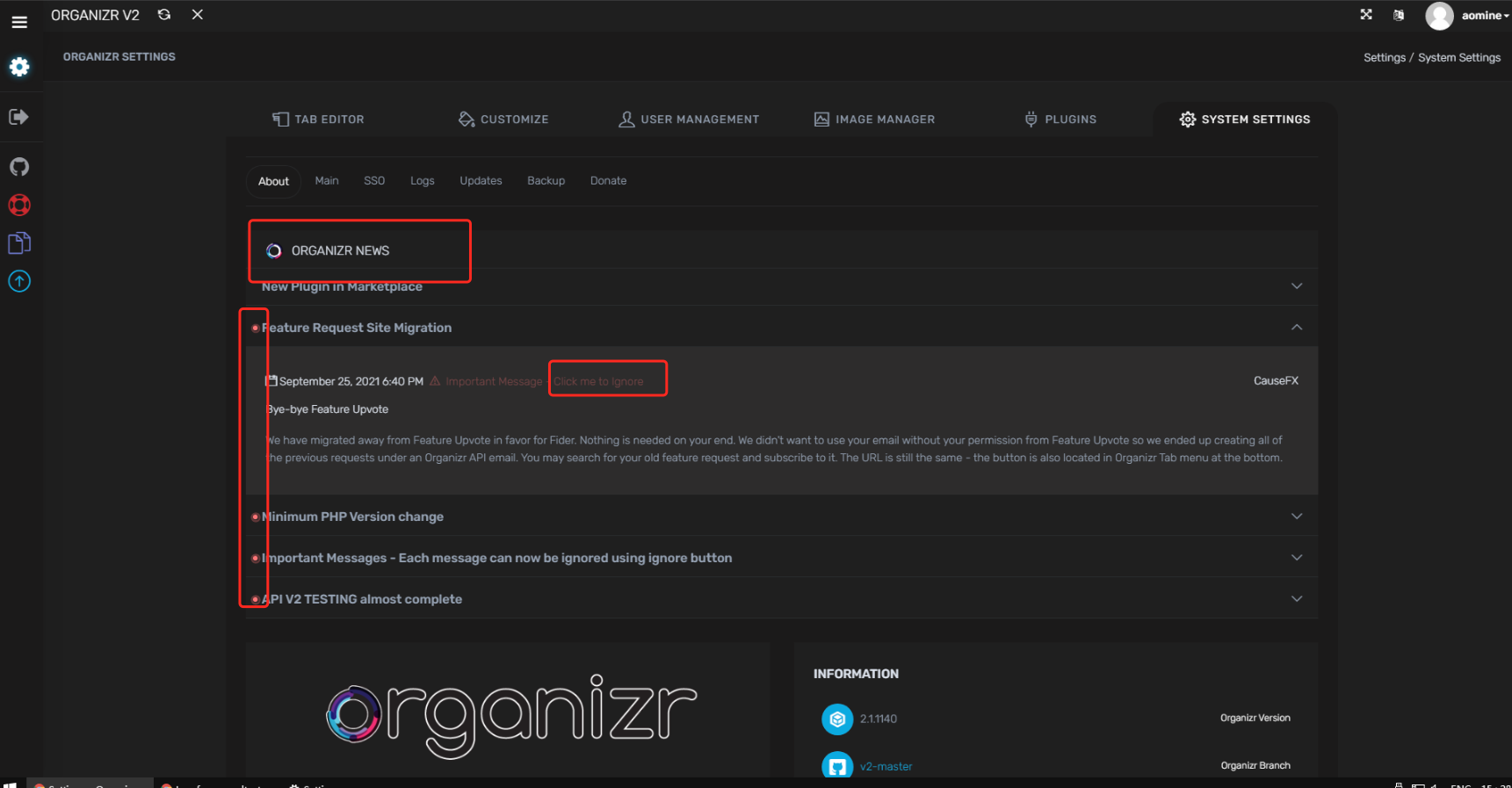Screen dimensions: 1512x788
Task: Click the user avatar image
Action: tap(1439, 16)
